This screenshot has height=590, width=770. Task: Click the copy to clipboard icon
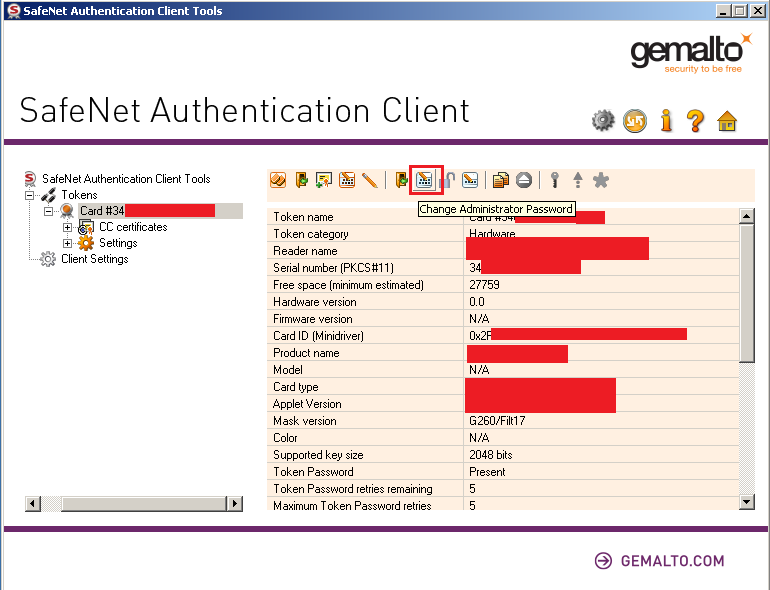[501, 180]
